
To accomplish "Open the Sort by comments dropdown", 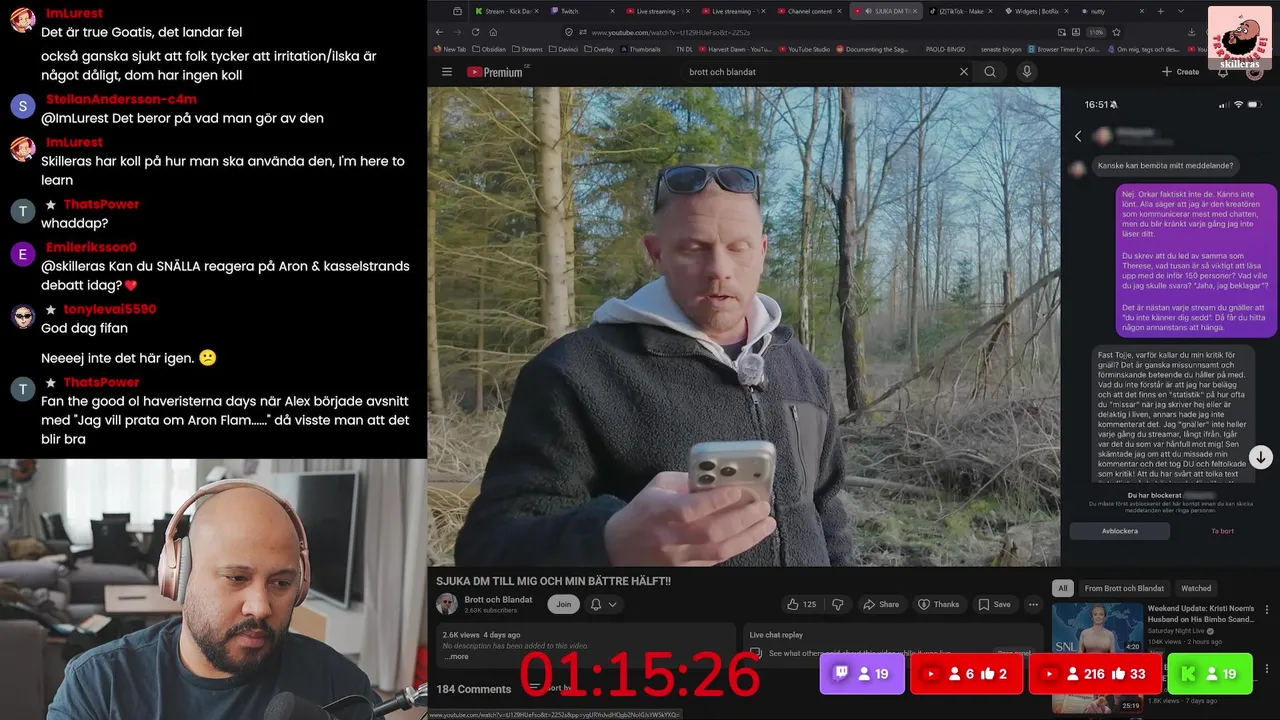I will pos(553,688).
